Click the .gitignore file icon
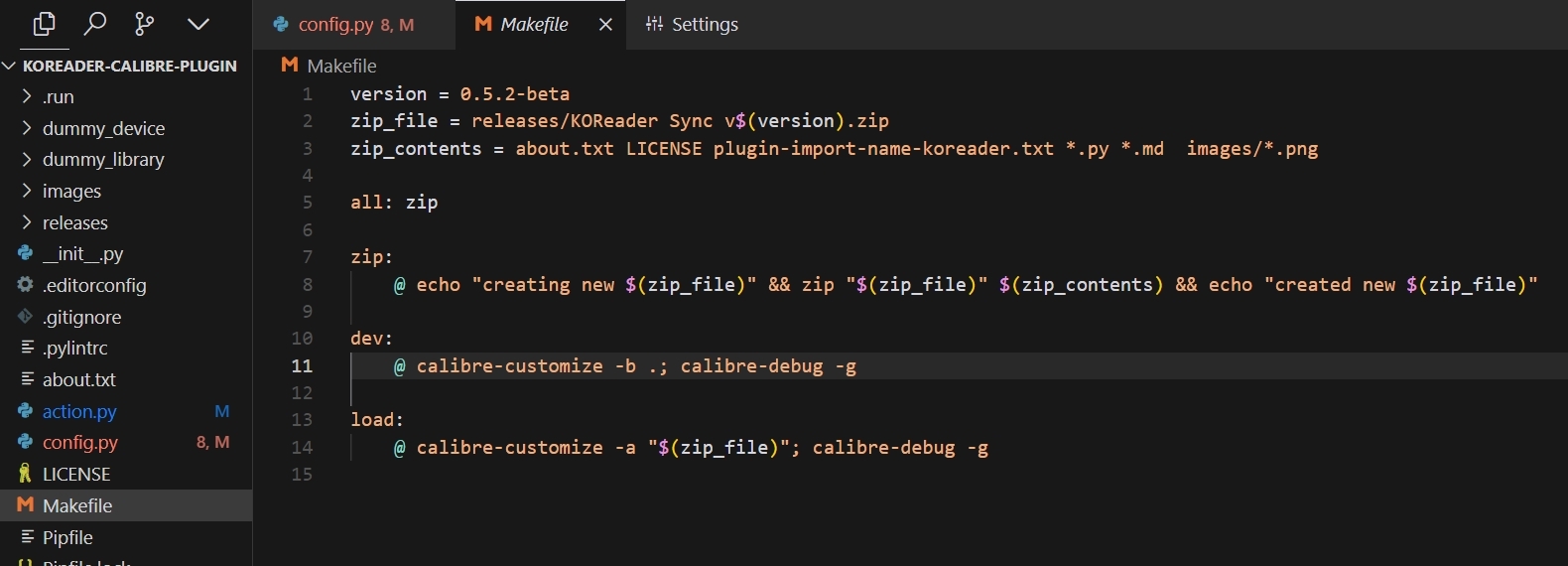This screenshot has height=566, width=1568. (x=26, y=317)
